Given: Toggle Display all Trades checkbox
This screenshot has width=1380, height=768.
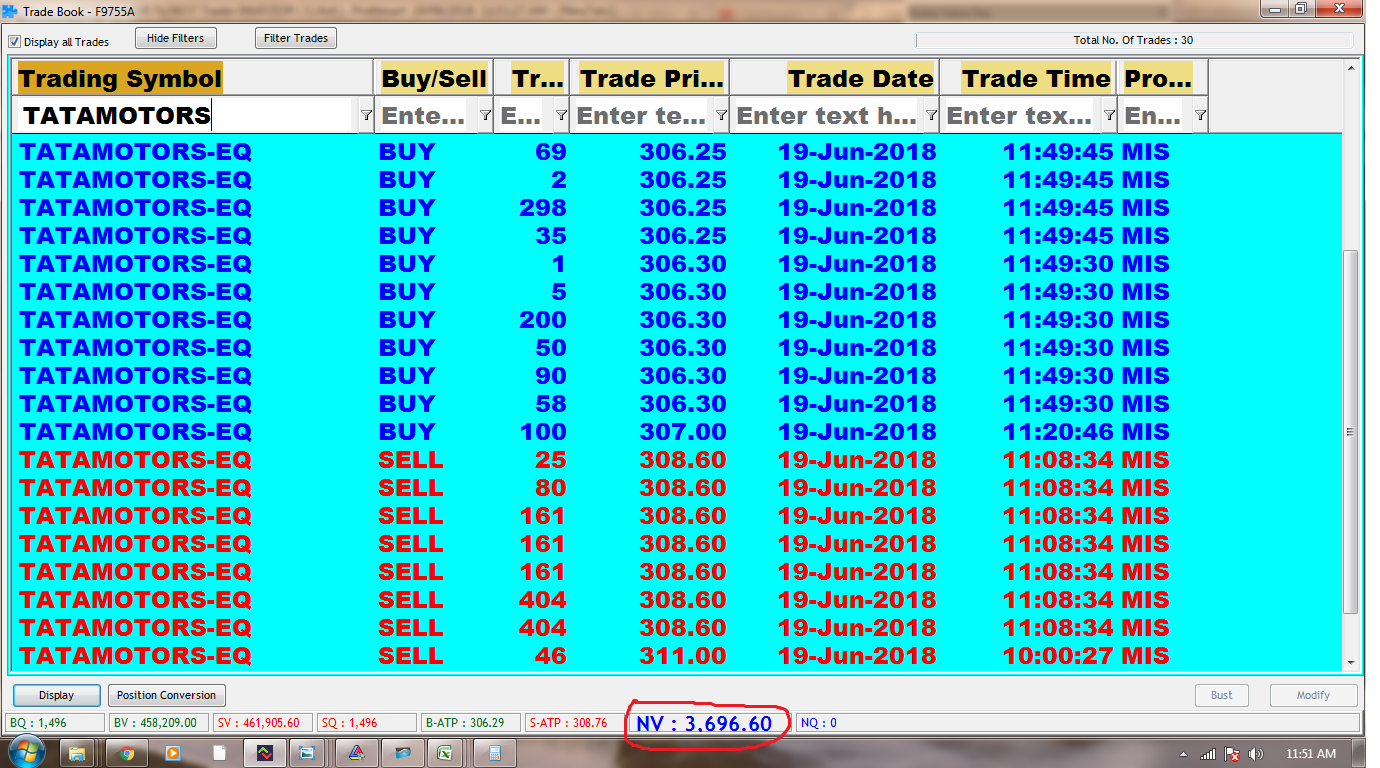Looking at the screenshot, I should [x=15, y=42].
